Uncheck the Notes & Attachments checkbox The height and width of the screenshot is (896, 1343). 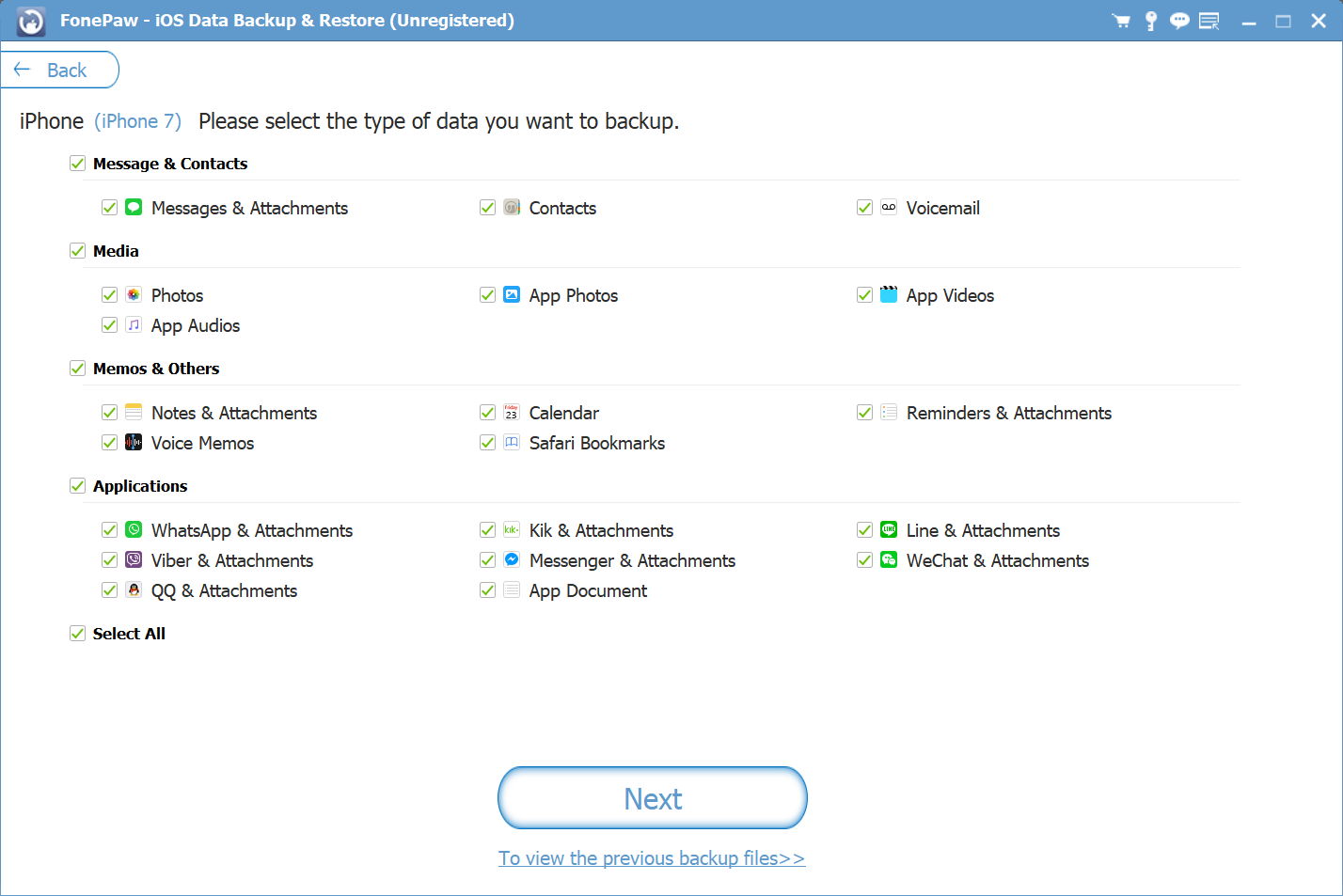109,412
